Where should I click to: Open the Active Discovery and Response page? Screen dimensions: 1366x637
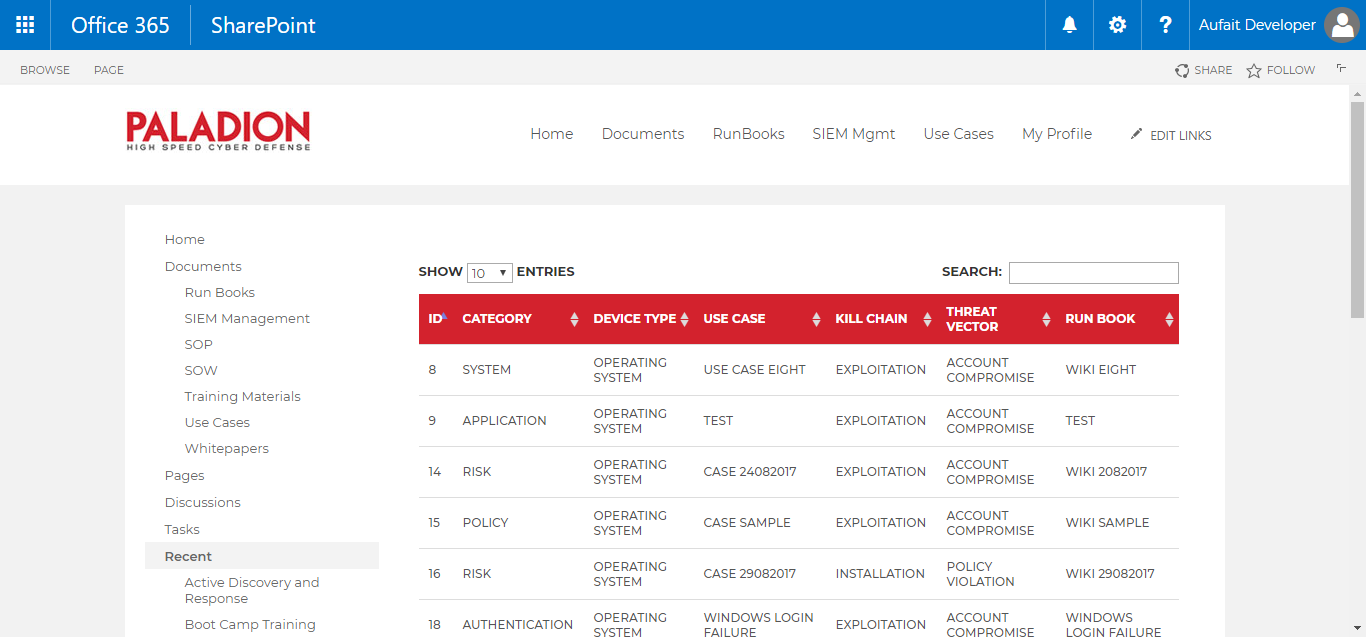pyautogui.click(x=252, y=590)
